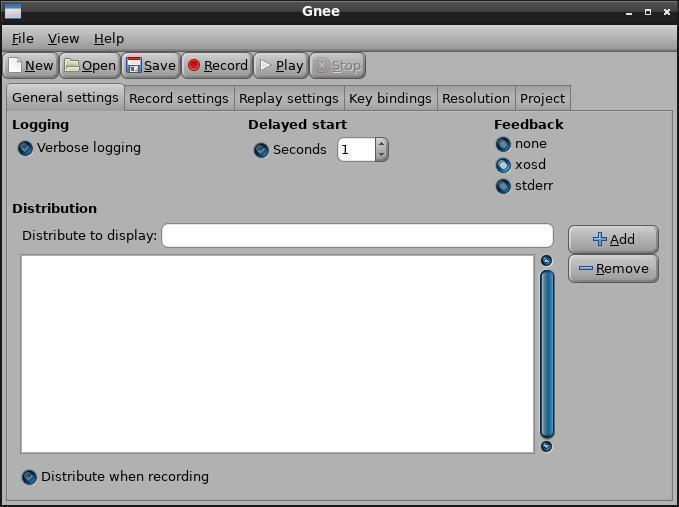Switch to the Replay settings tab
Viewport: 679px width, 507px height.
[x=289, y=98]
